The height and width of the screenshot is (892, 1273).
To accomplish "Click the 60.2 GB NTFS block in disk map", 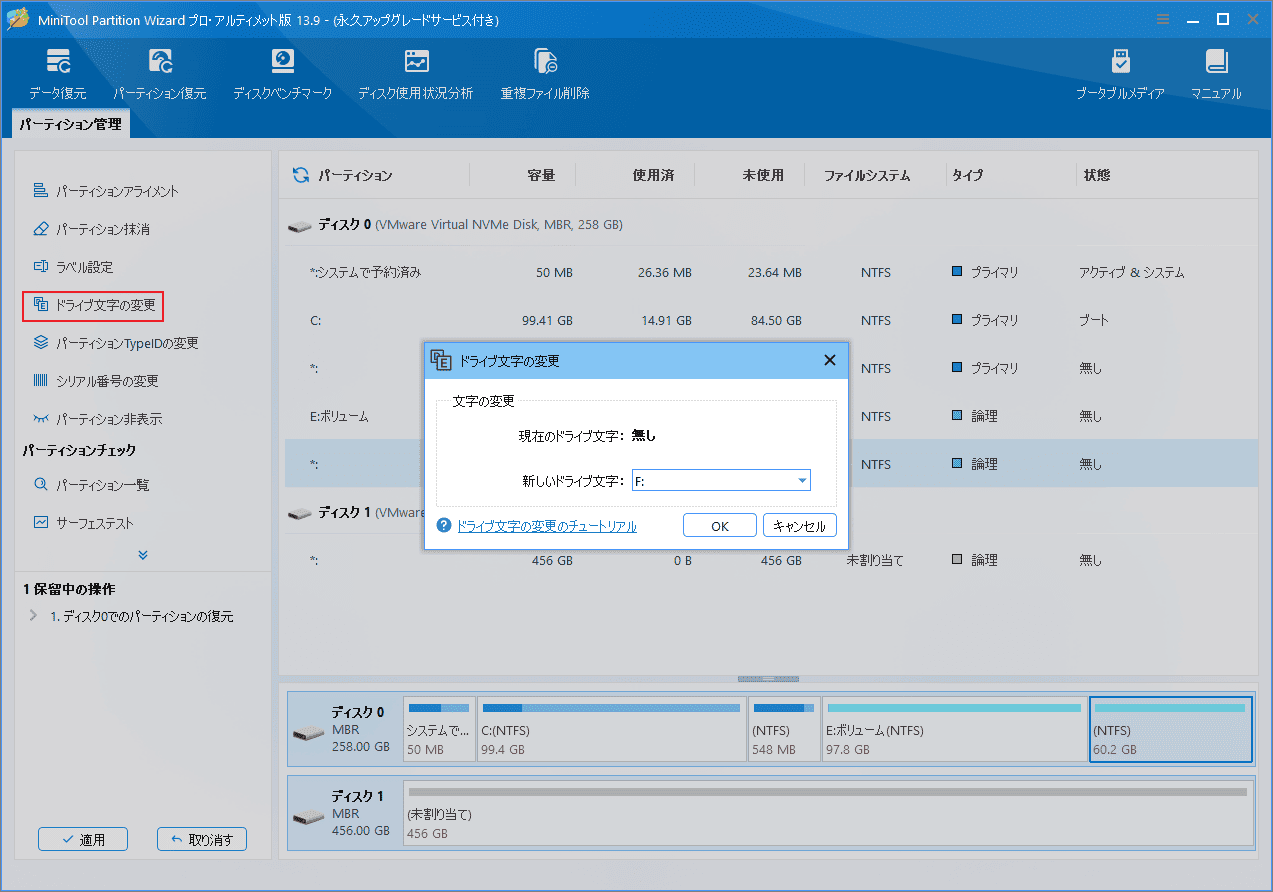I will pyautogui.click(x=1170, y=729).
